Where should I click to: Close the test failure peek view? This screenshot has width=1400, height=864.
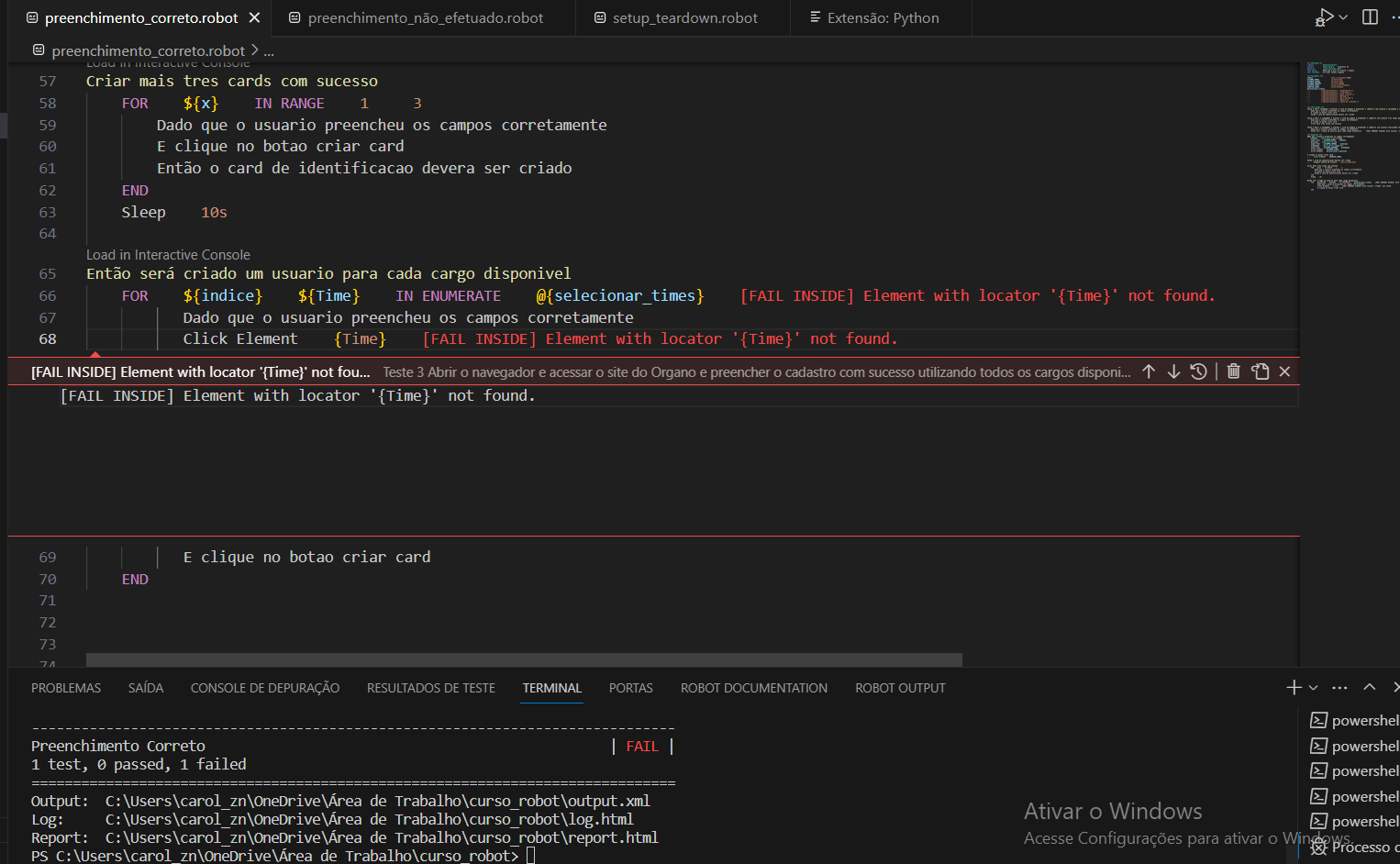(1284, 371)
